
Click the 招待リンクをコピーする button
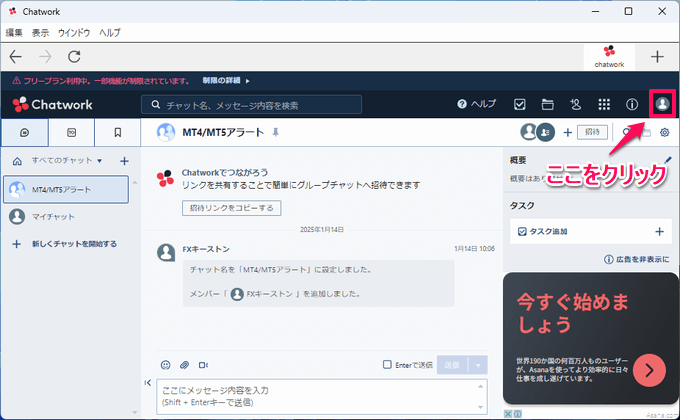231,208
